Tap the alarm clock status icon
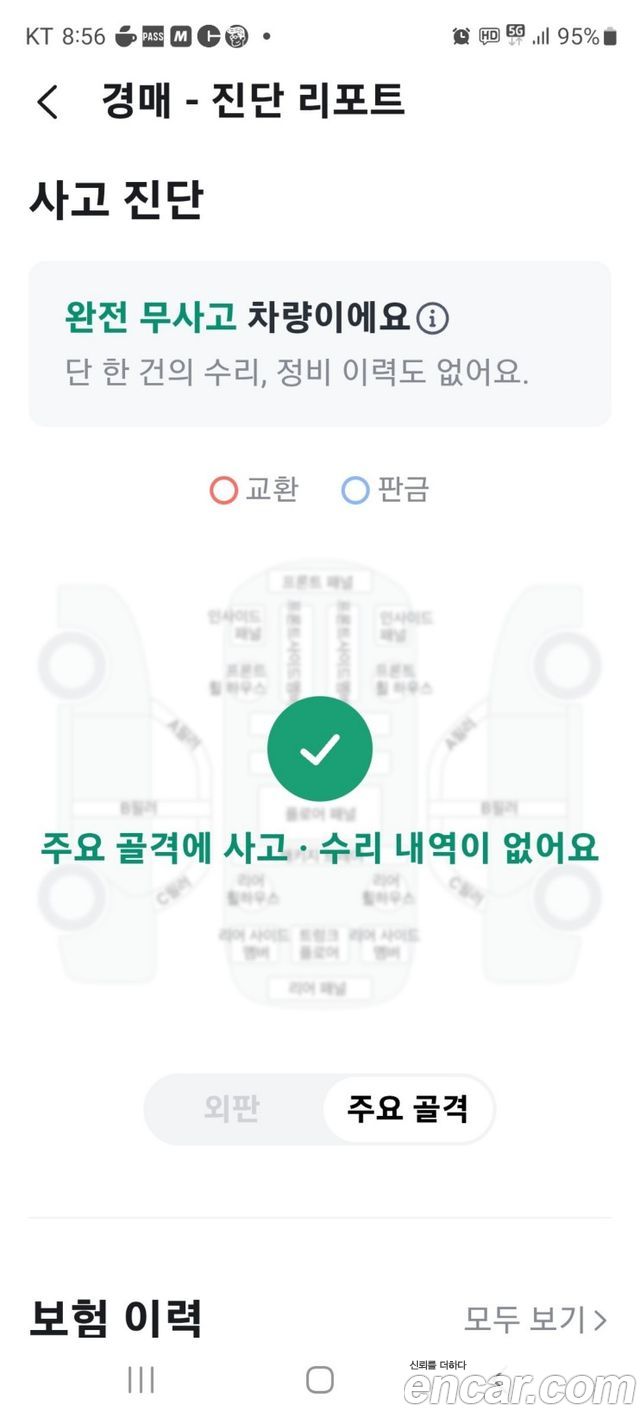Image resolution: width=640 pixels, height=1423 pixels. (x=461, y=36)
